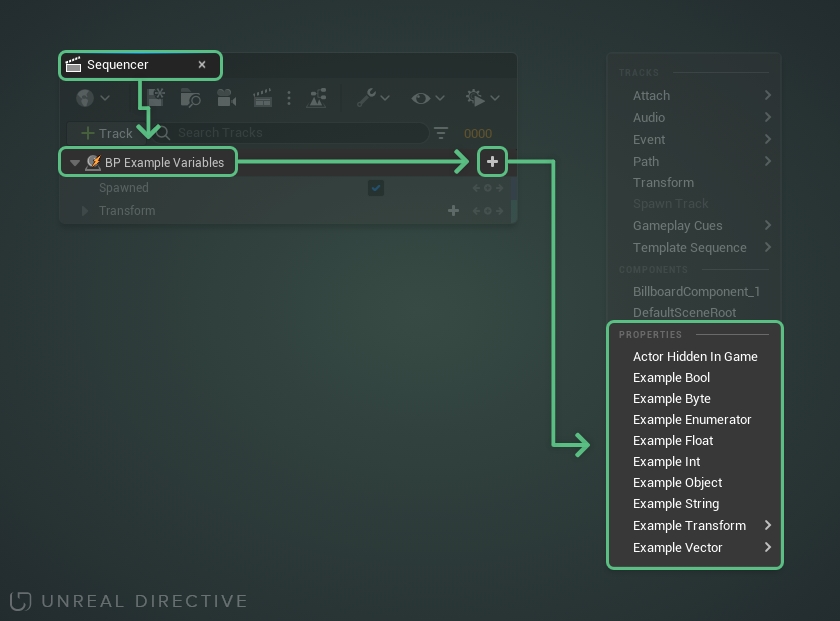840x621 pixels.
Task: Expand the Example Transform property
Action: coord(767,525)
